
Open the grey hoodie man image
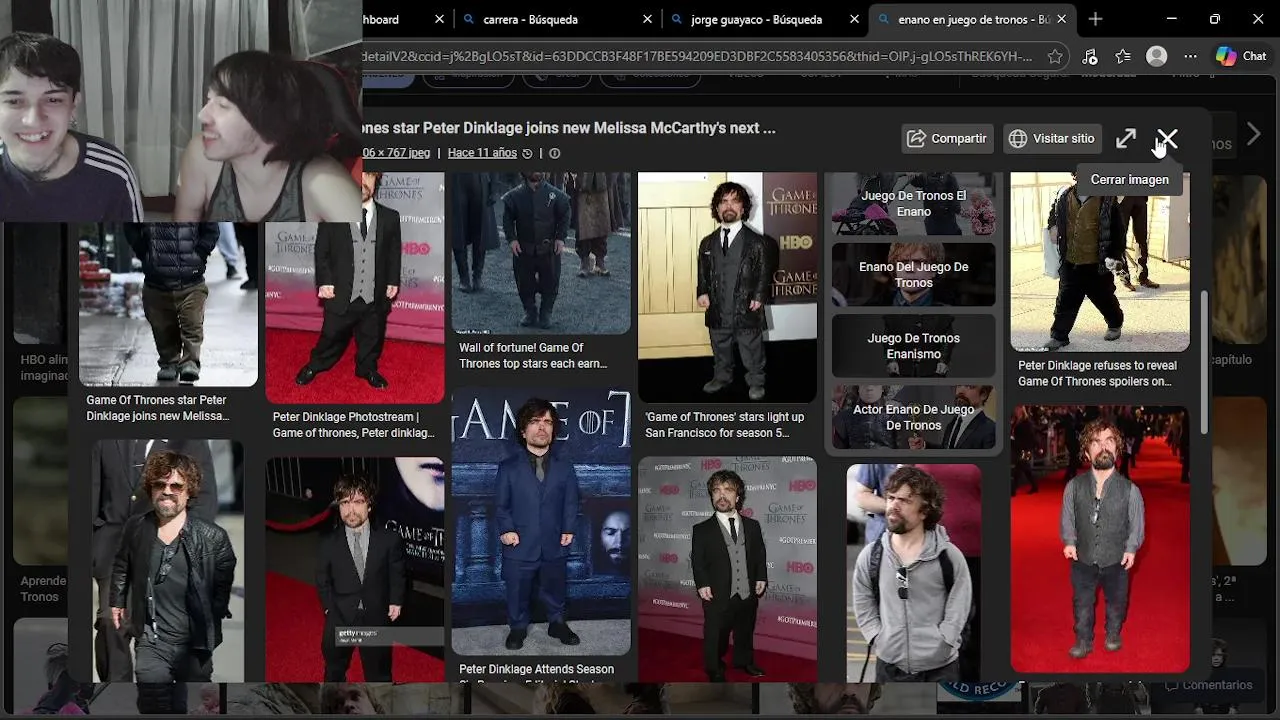coord(913,573)
